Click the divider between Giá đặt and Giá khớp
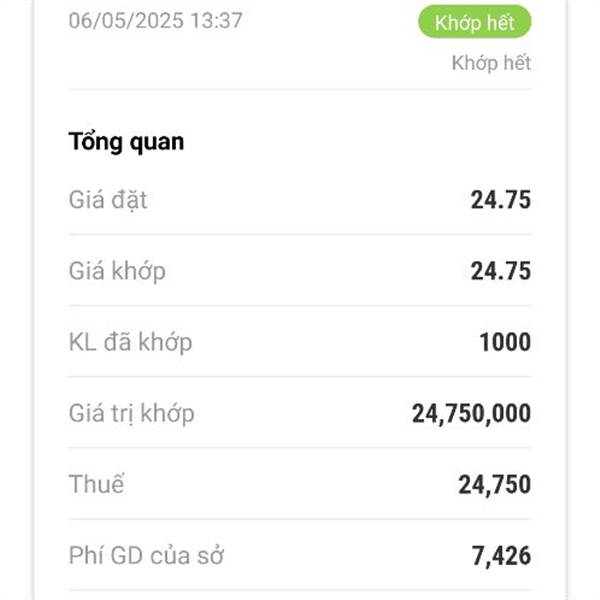 300,234
